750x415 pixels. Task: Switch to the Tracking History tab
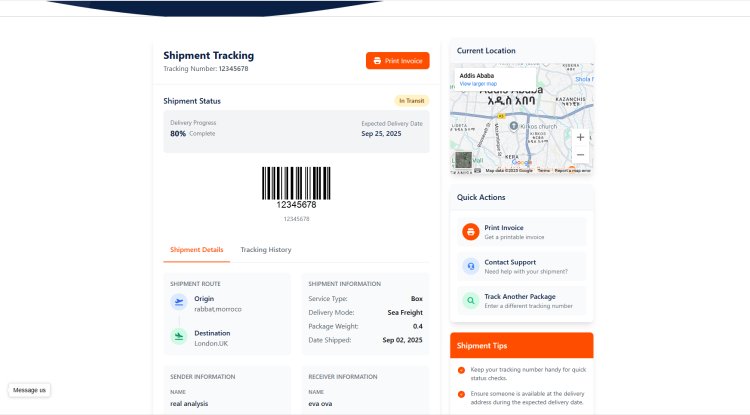[265, 250]
